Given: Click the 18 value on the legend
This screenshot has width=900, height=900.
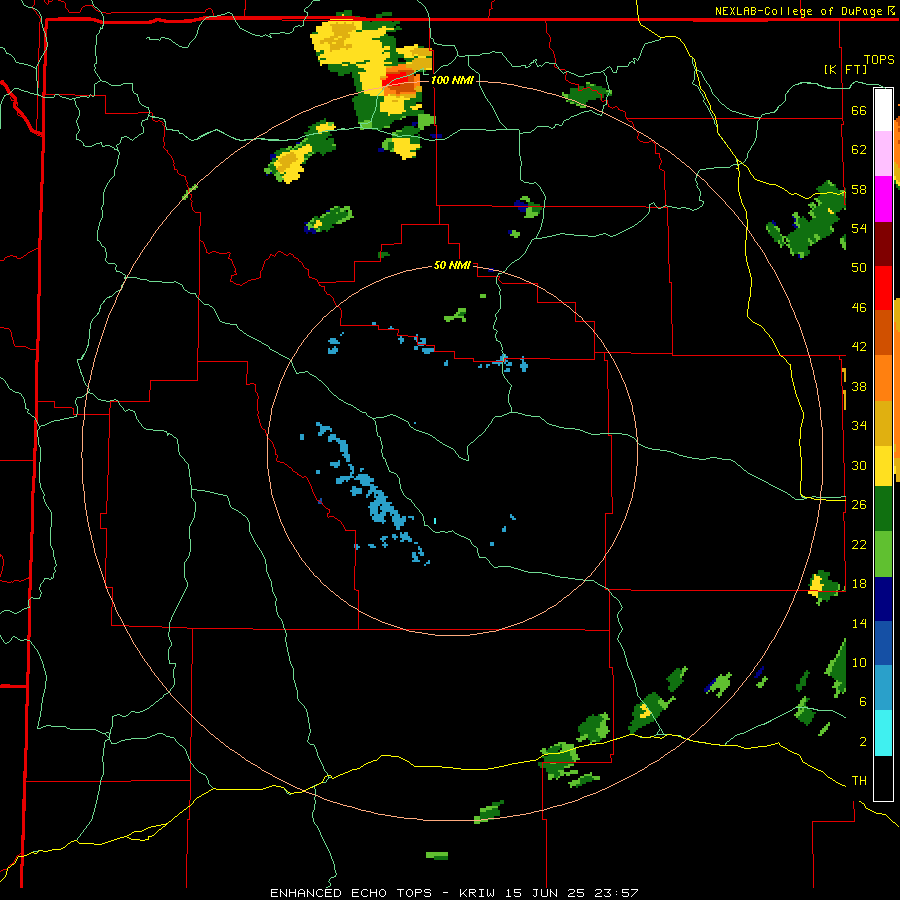Looking at the screenshot, I should [x=859, y=584].
